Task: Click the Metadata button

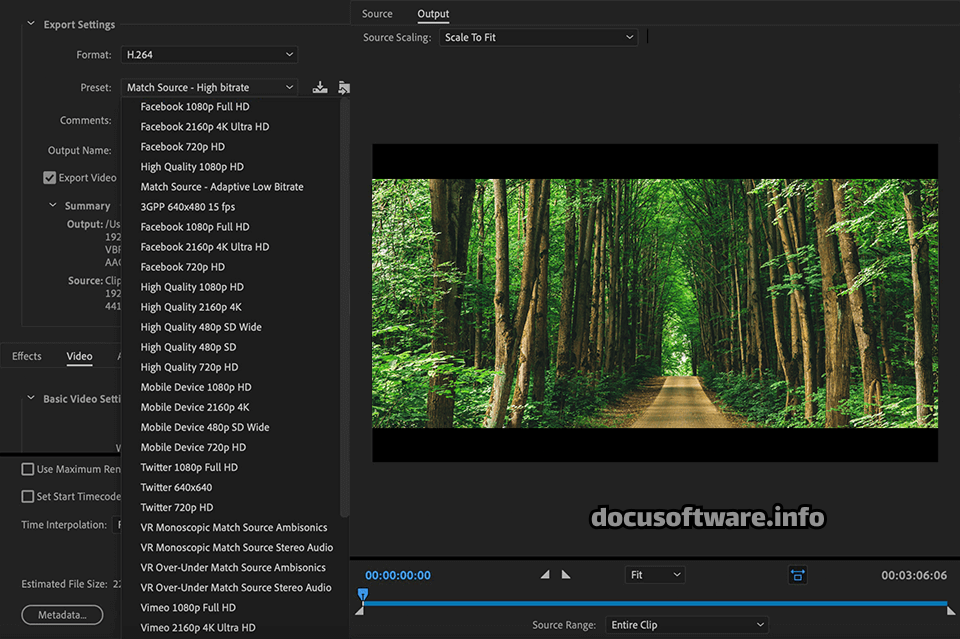Action: pyautogui.click(x=62, y=614)
